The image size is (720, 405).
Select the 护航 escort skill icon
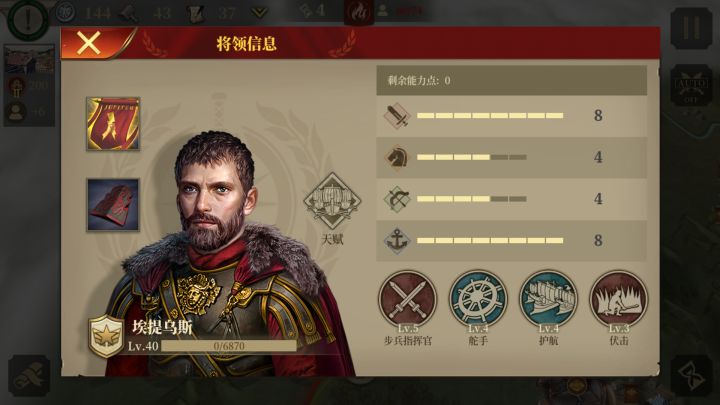(548, 299)
